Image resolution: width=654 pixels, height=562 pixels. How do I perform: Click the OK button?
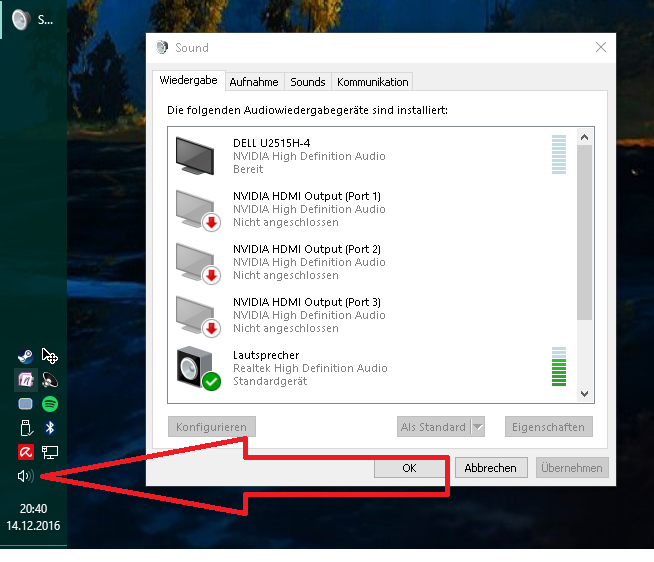pos(410,468)
